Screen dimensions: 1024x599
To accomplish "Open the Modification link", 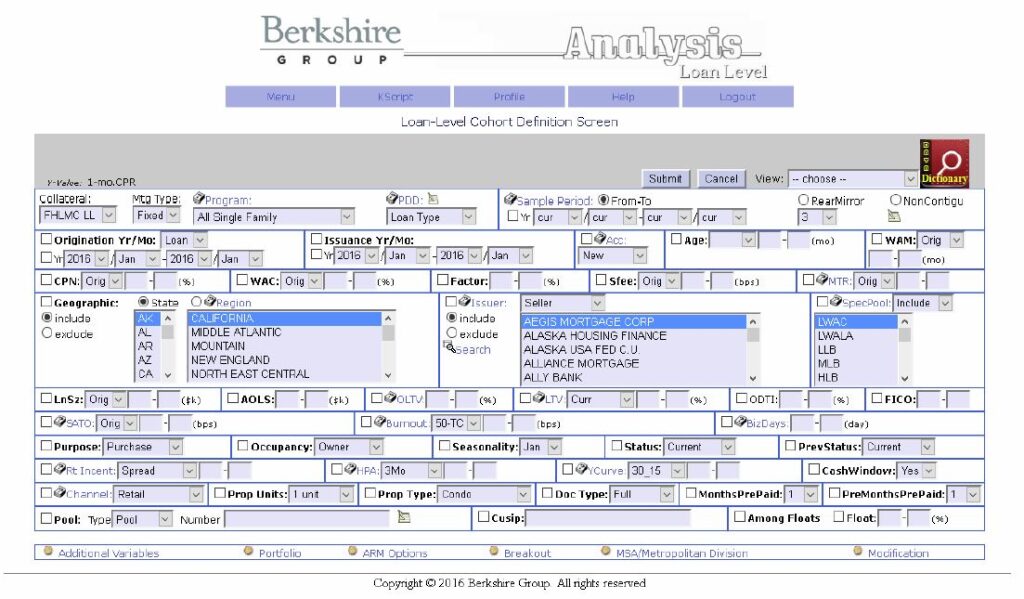I will 898,553.
